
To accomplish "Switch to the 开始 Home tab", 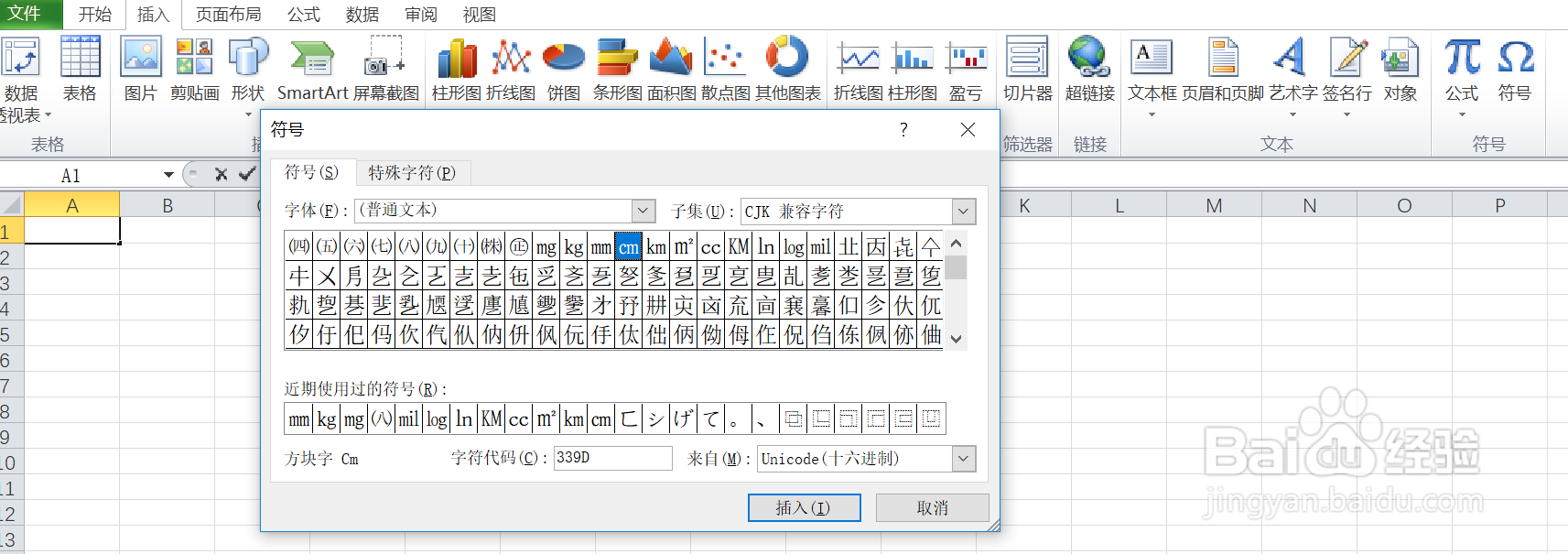I will (x=94, y=15).
